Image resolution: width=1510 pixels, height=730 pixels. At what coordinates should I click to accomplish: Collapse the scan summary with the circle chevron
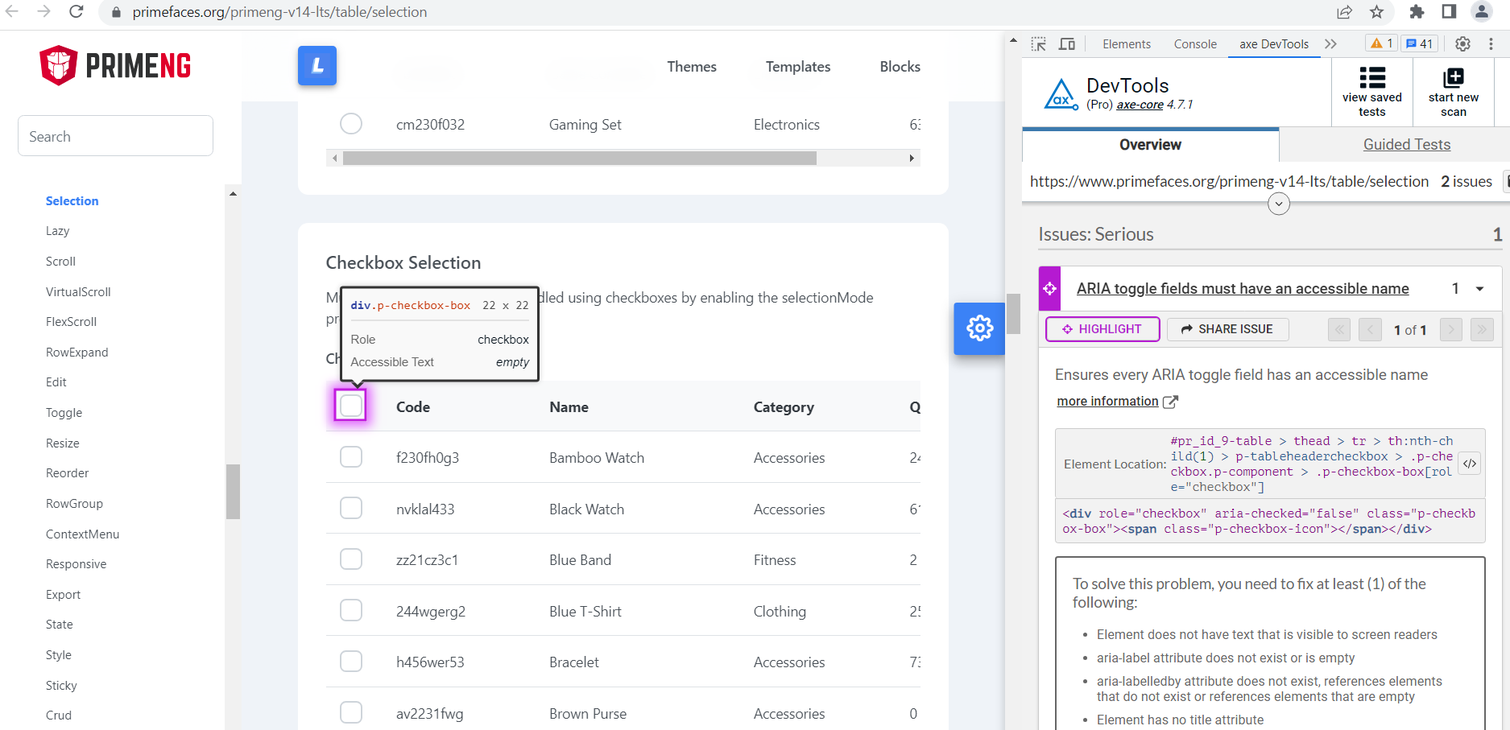1278,203
